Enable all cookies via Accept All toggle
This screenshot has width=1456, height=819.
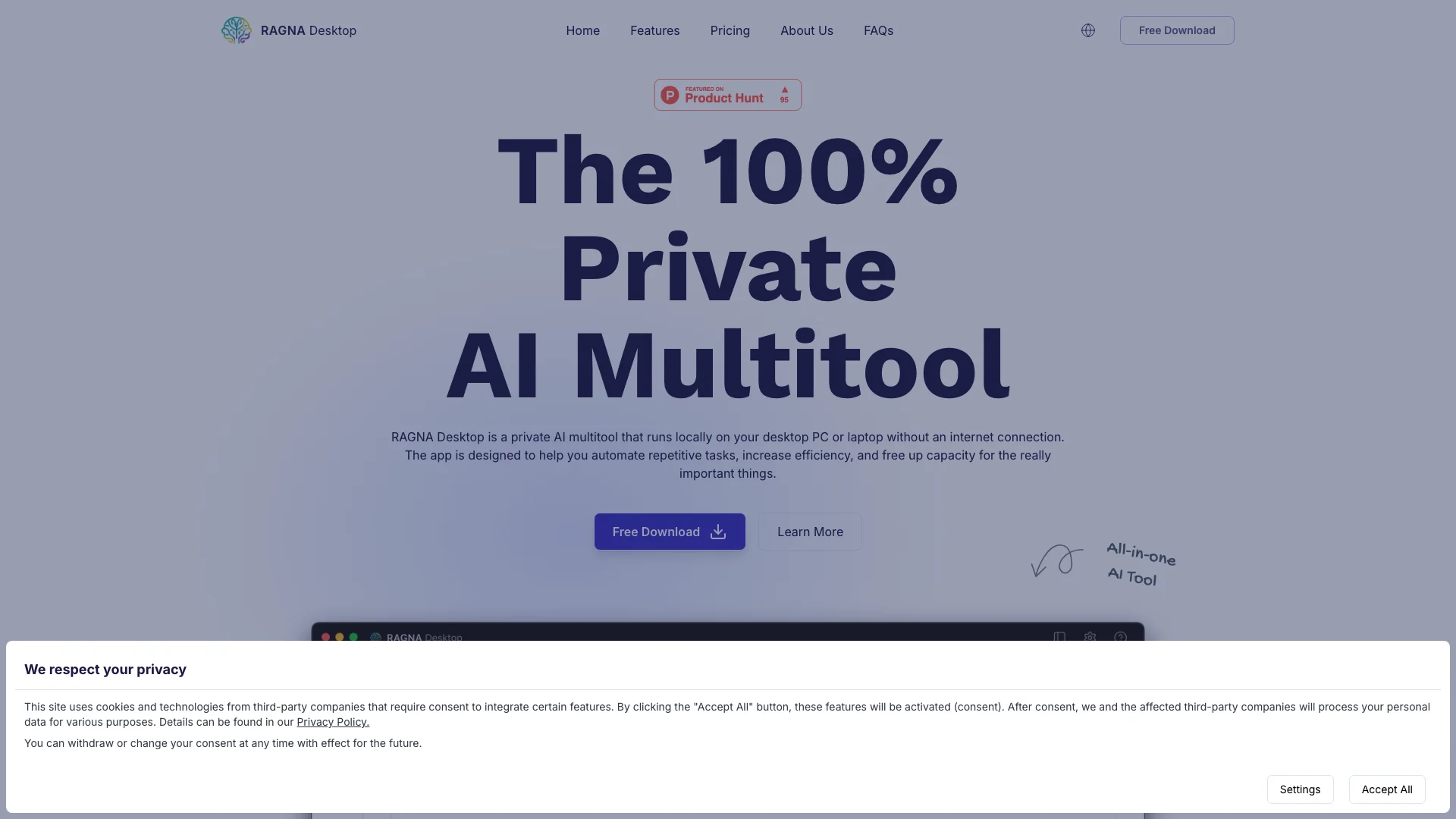(x=1386, y=789)
